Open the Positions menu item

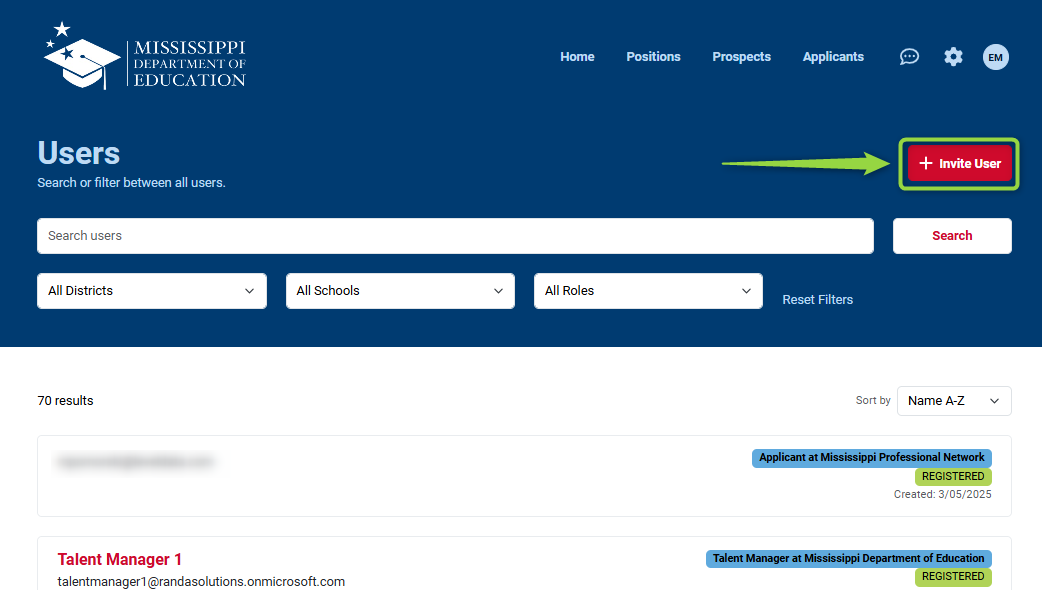653,57
